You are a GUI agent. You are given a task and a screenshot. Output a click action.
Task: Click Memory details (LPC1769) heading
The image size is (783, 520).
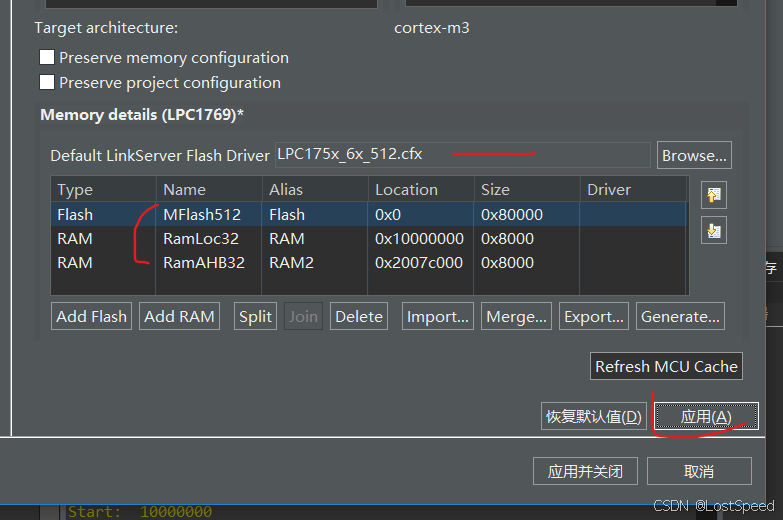(142, 114)
